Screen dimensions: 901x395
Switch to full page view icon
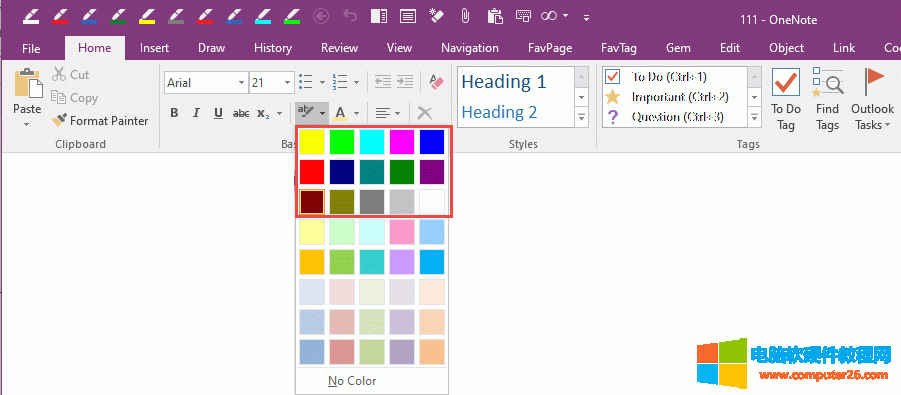point(408,16)
